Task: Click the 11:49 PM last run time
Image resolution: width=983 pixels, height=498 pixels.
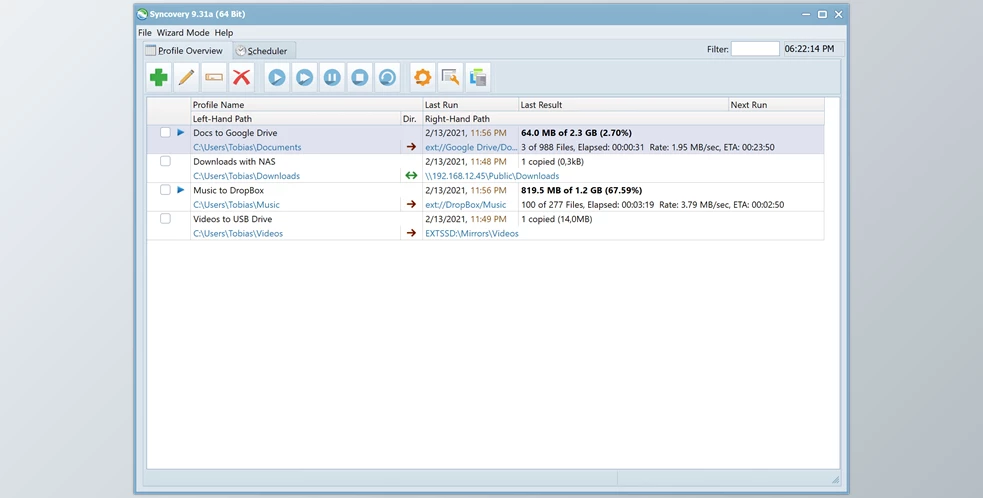Action: [x=489, y=219]
